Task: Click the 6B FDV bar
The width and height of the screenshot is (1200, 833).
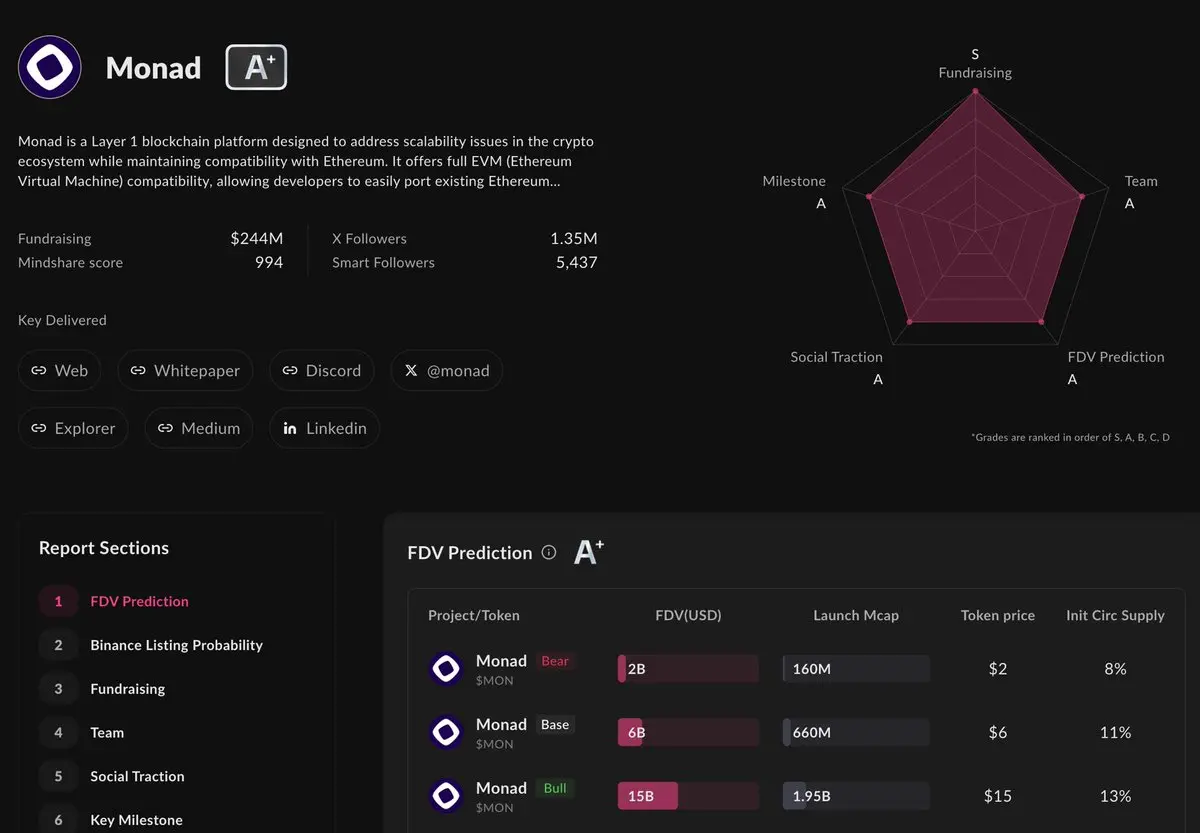Action: (x=688, y=733)
